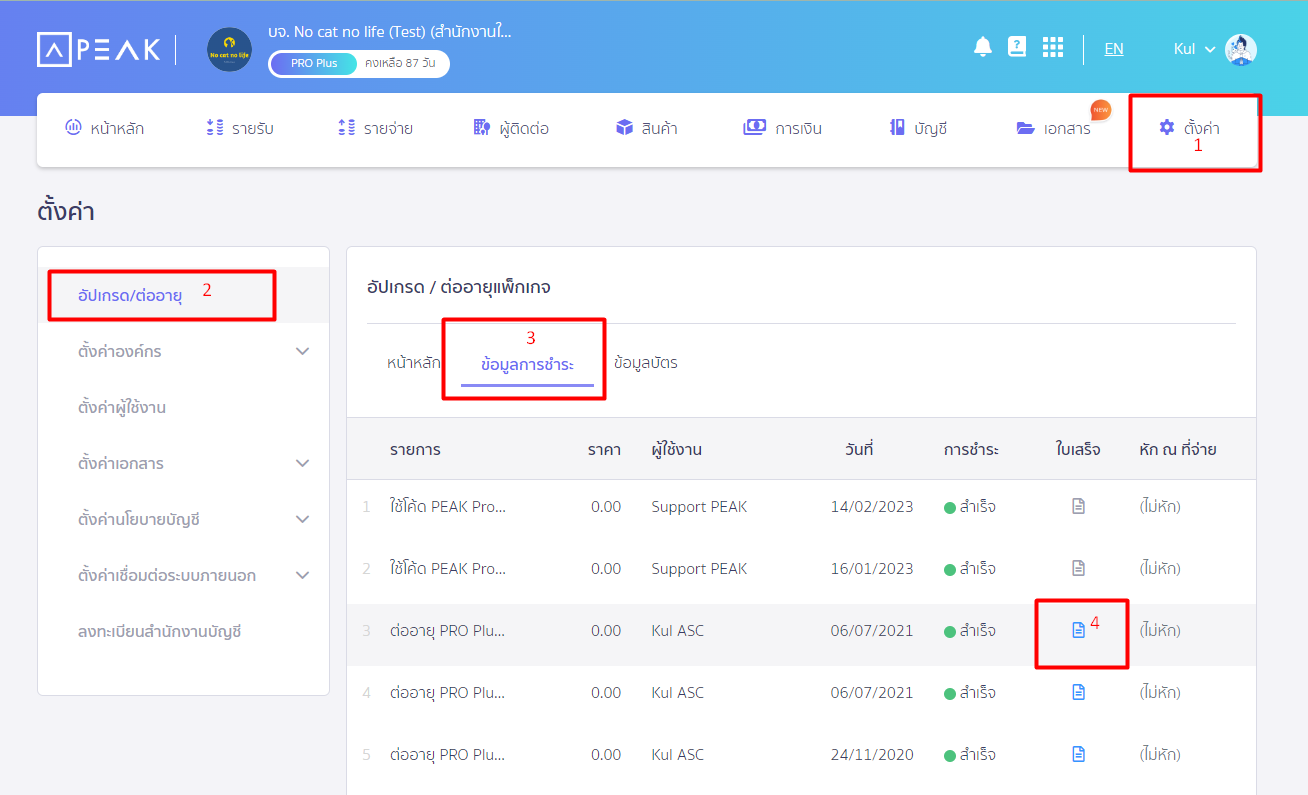The height and width of the screenshot is (795, 1308).
Task: Open the apps grid icon
Action: click(1052, 48)
